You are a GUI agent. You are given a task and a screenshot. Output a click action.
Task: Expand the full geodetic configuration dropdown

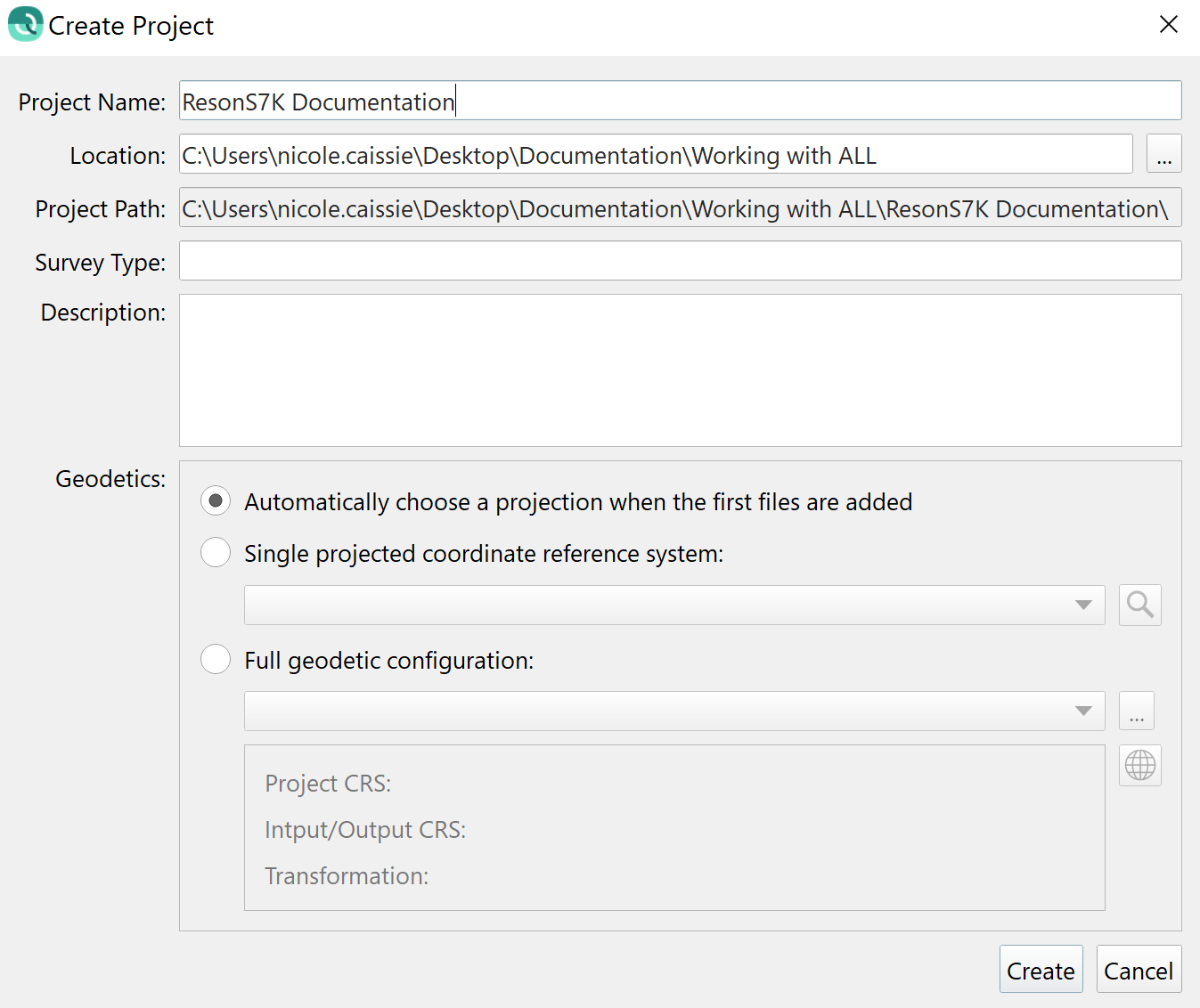click(673, 711)
